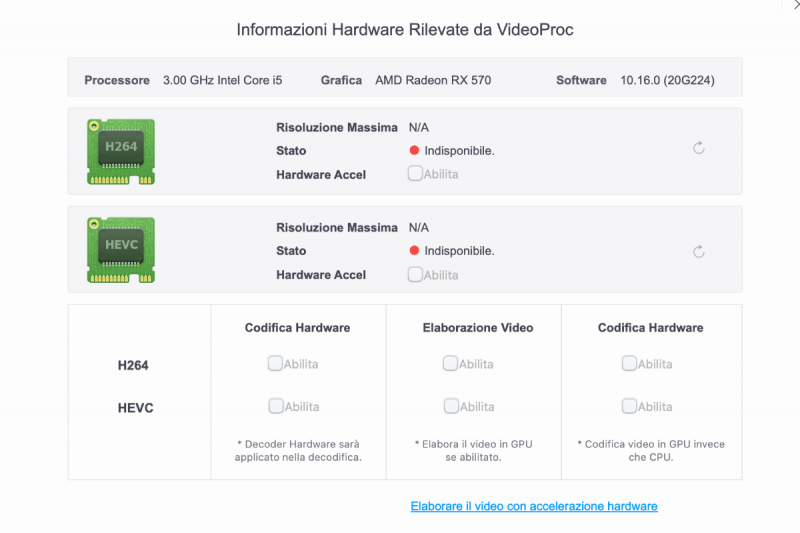Click the H264 row label in table
Screen dimensions: 800x533
click(x=133, y=365)
